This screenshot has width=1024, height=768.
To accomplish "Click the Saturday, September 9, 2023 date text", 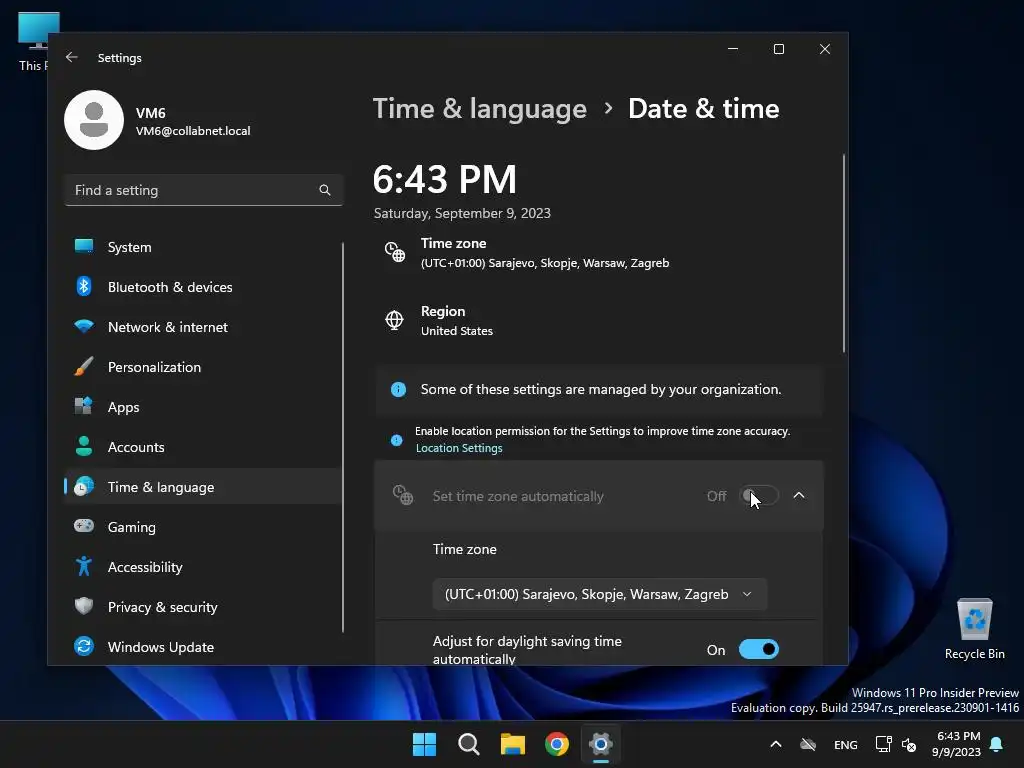I will coord(462,214).
